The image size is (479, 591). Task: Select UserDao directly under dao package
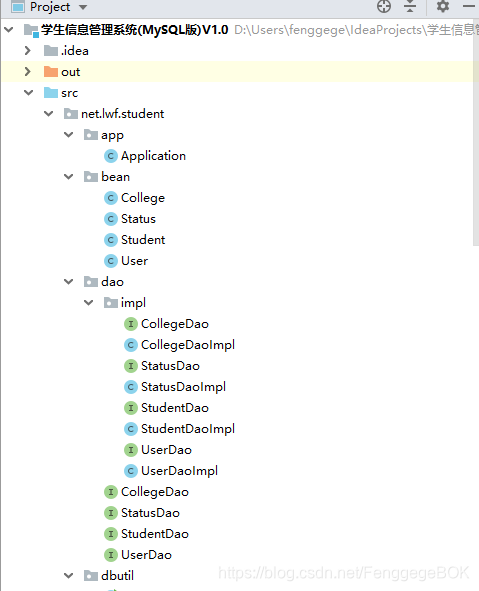pyautogui.click(x=146, y=555)
